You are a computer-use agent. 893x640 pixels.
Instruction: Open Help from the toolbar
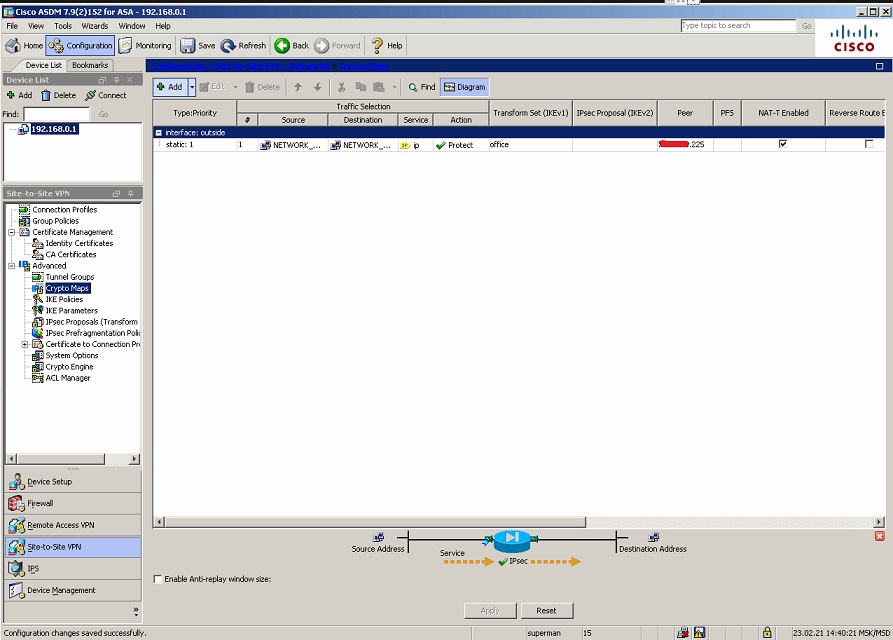(387, 46)
